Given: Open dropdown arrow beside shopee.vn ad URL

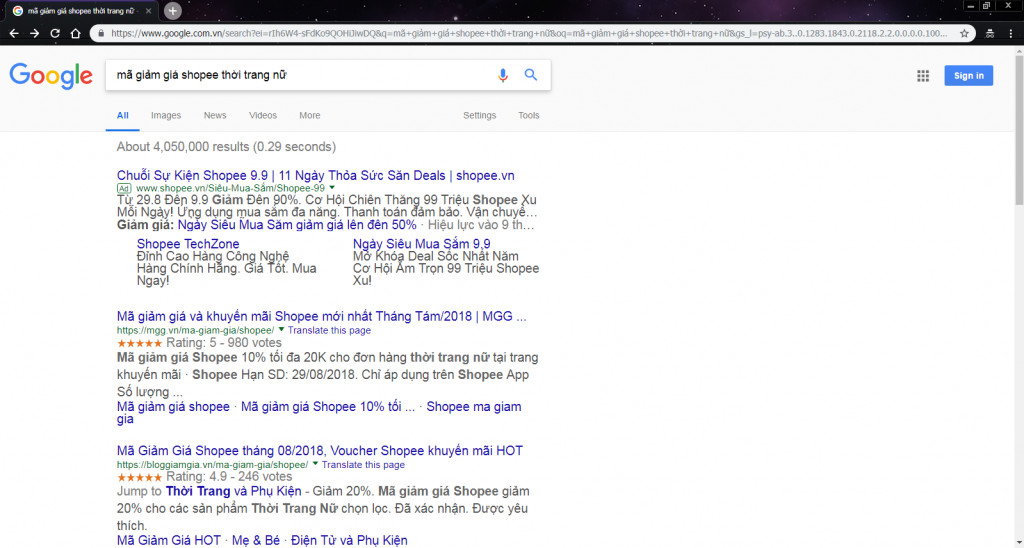Looking at the screenshot, I should pos(332,188).
